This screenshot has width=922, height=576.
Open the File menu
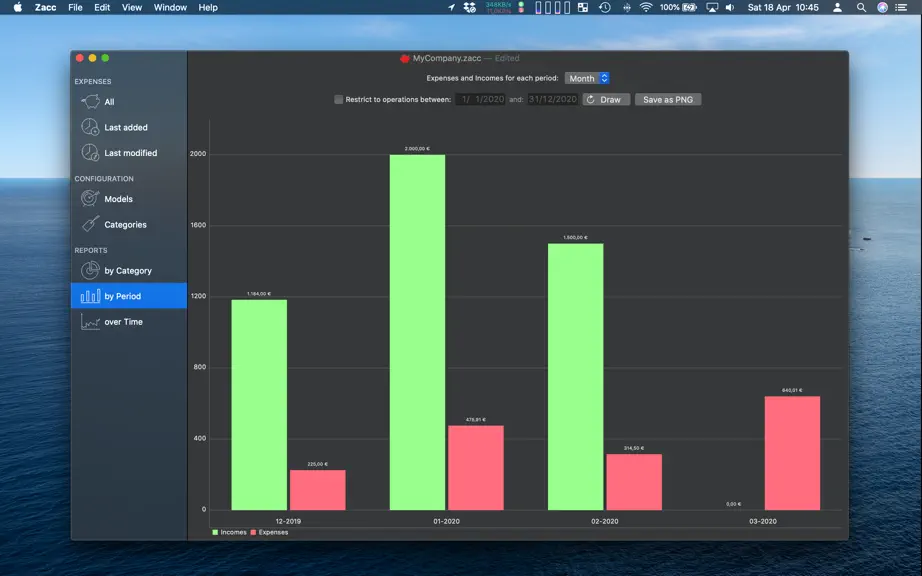[75, 8]
